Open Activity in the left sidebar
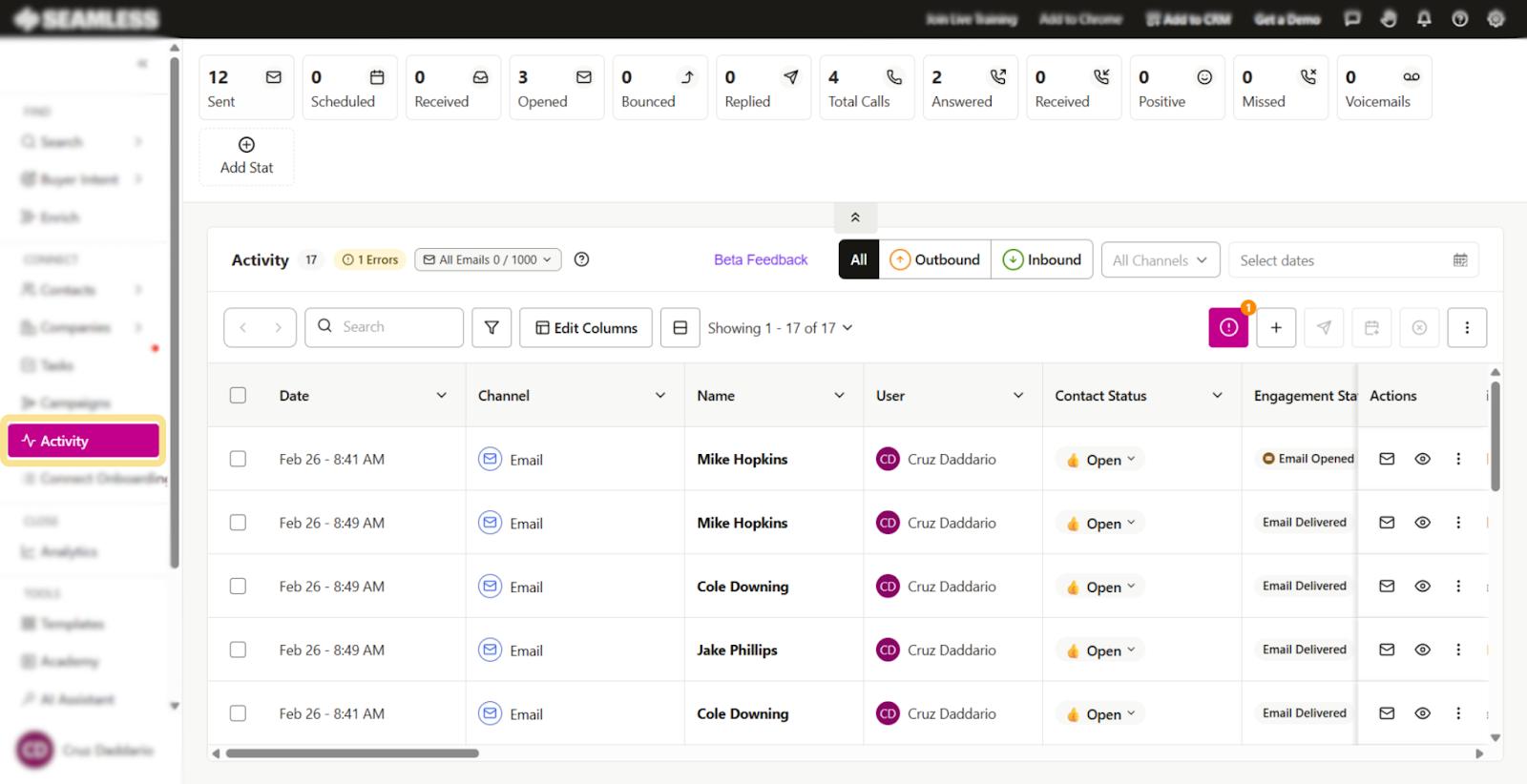This screenshot has width=1527, height=784. pyautogui.click(x=84, y=441)
